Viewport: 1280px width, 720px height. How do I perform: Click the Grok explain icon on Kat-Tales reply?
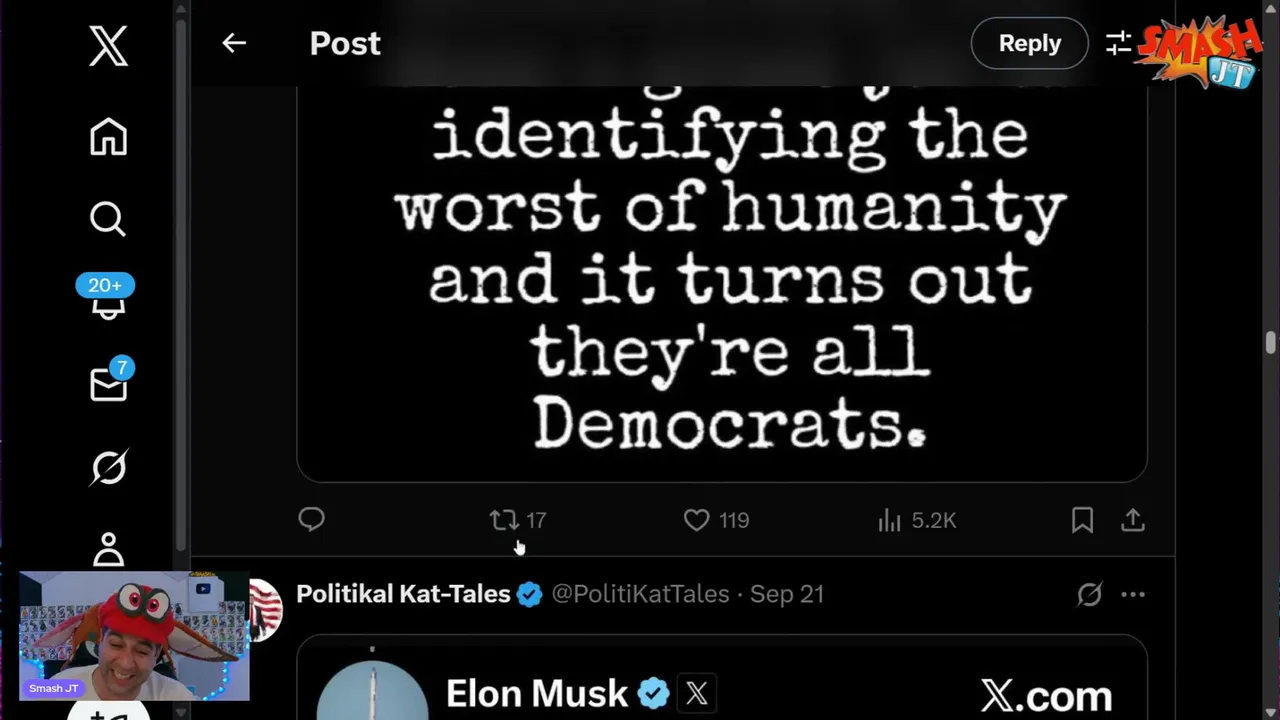pos(1089,595)
